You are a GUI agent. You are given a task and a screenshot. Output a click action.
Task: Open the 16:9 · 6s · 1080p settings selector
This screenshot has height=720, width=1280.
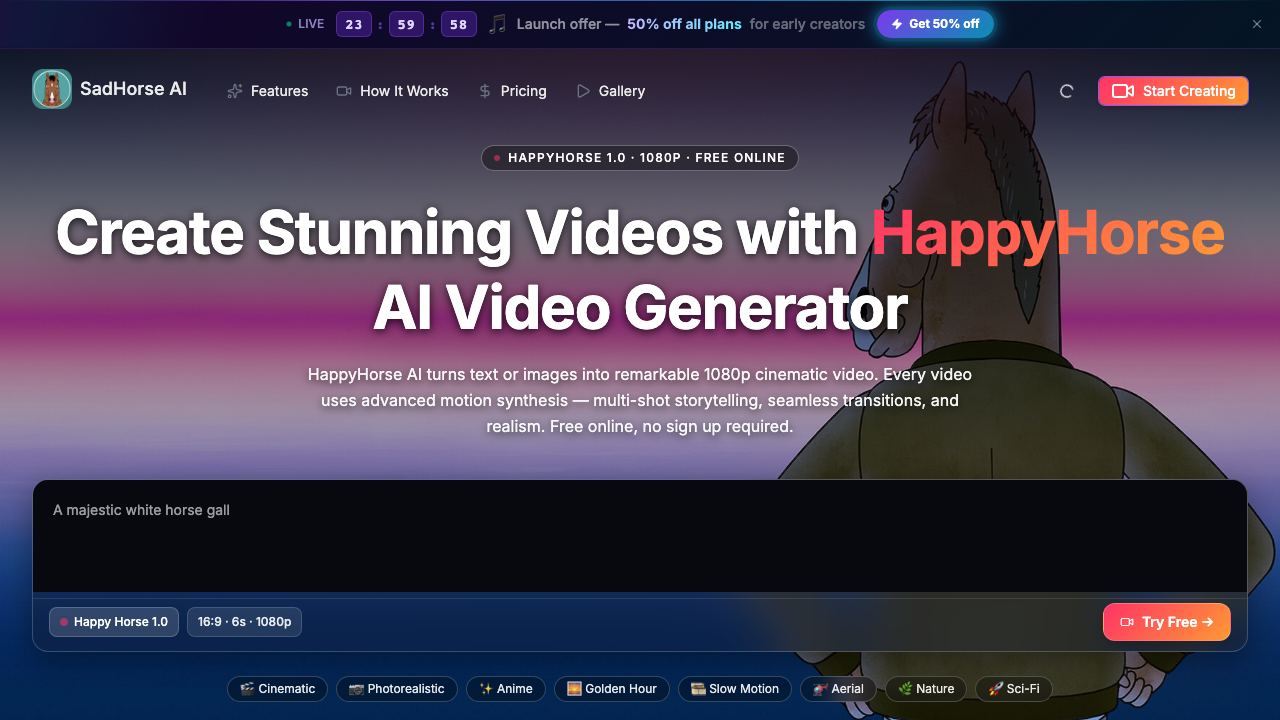point(244,622)
